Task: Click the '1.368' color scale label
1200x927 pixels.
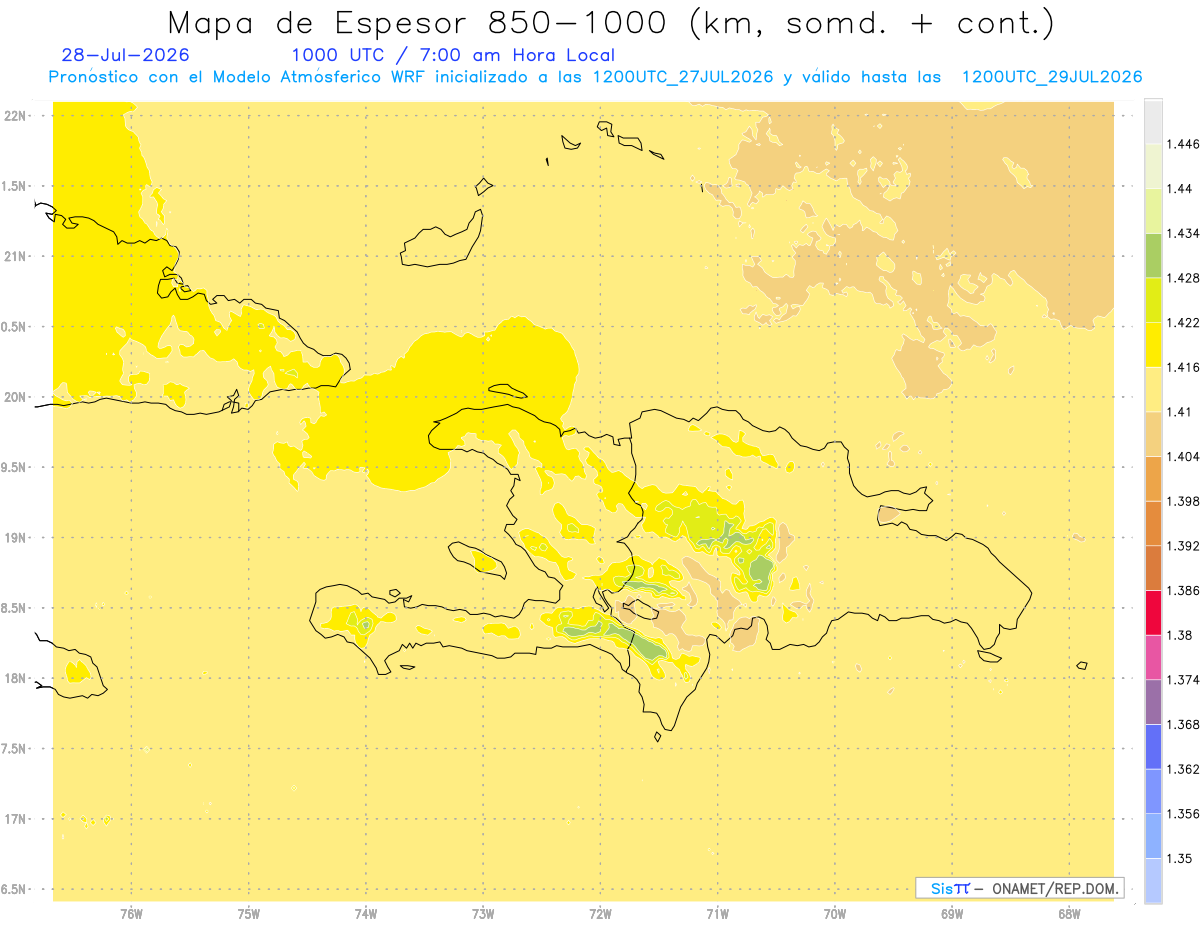Action: point(1183,724)
